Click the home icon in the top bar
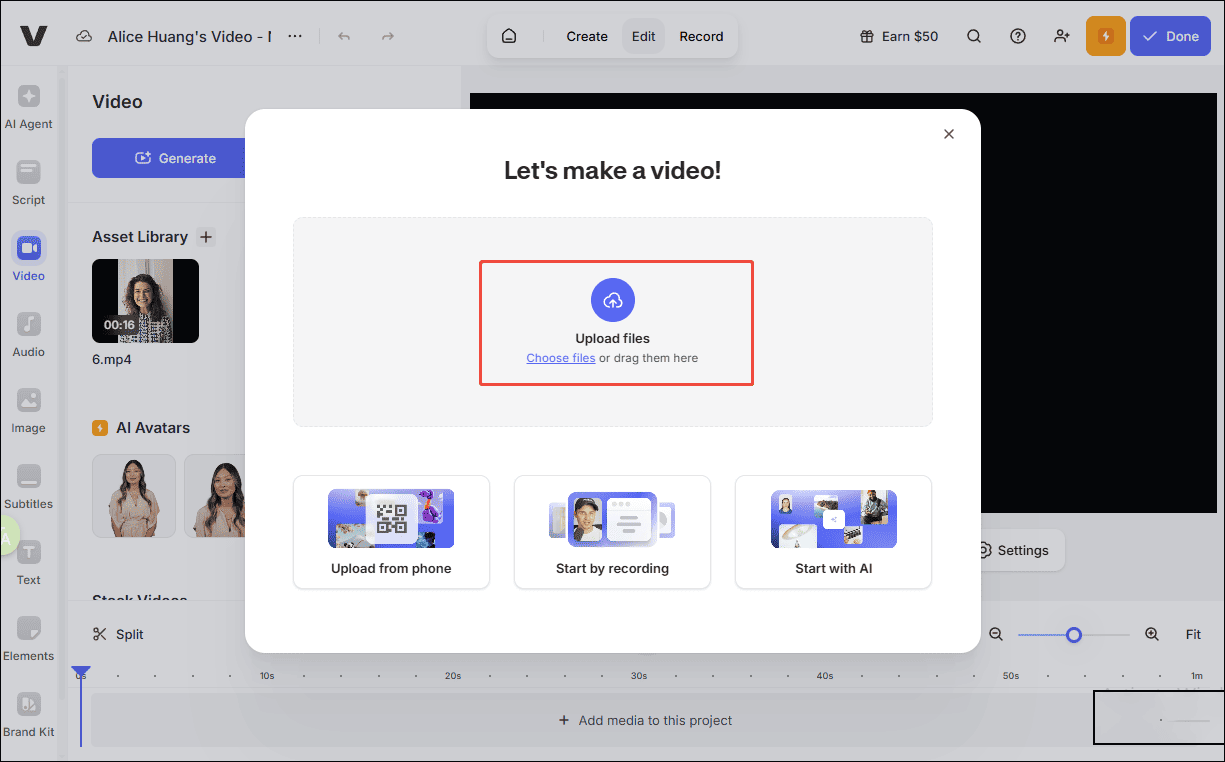Image resolution: width=1225 pixels, height=762 pixels. tap(510, 34)
